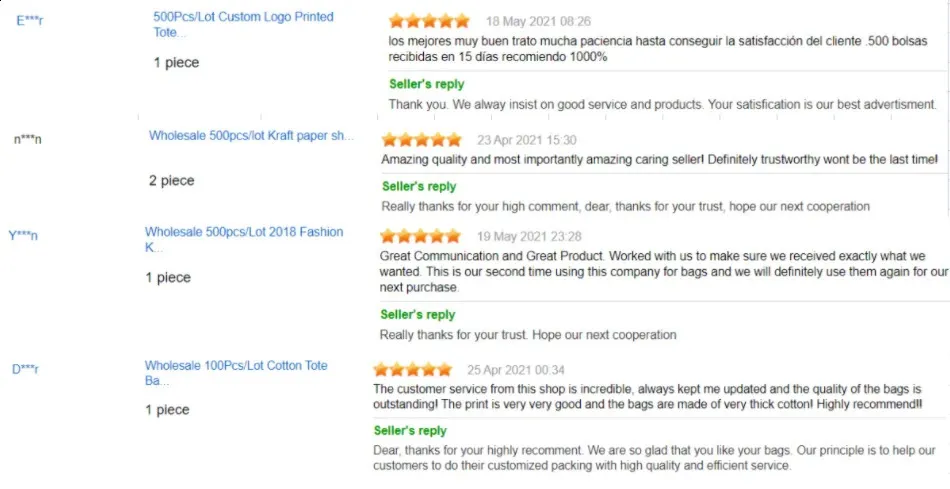The height and width of the screenshot is (489, 950).
Task: Open the Wholesale 500pcs/lot Kraft paper product link
Action: [x=251, y=136]
